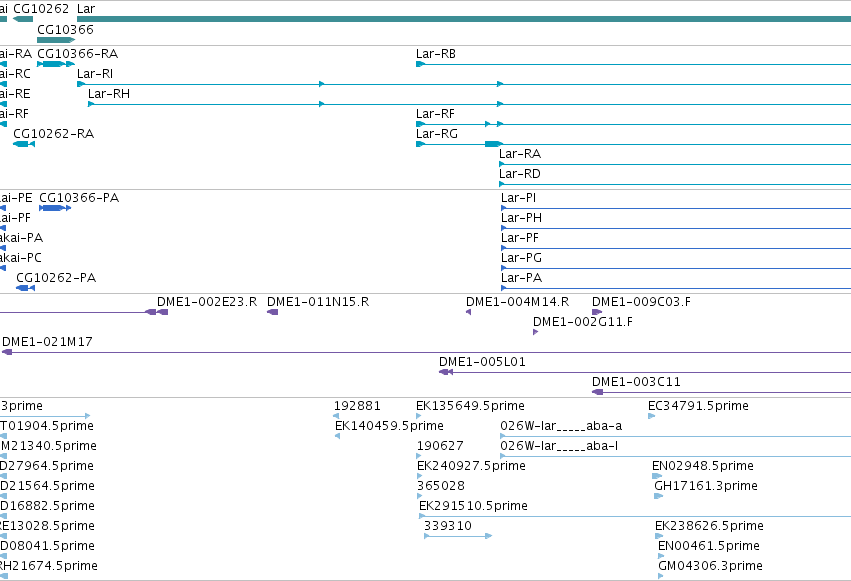The height and width of the screenshot is (581, 851).
Task: Click the D27964.5prime EST label
Action: [47, 466]
